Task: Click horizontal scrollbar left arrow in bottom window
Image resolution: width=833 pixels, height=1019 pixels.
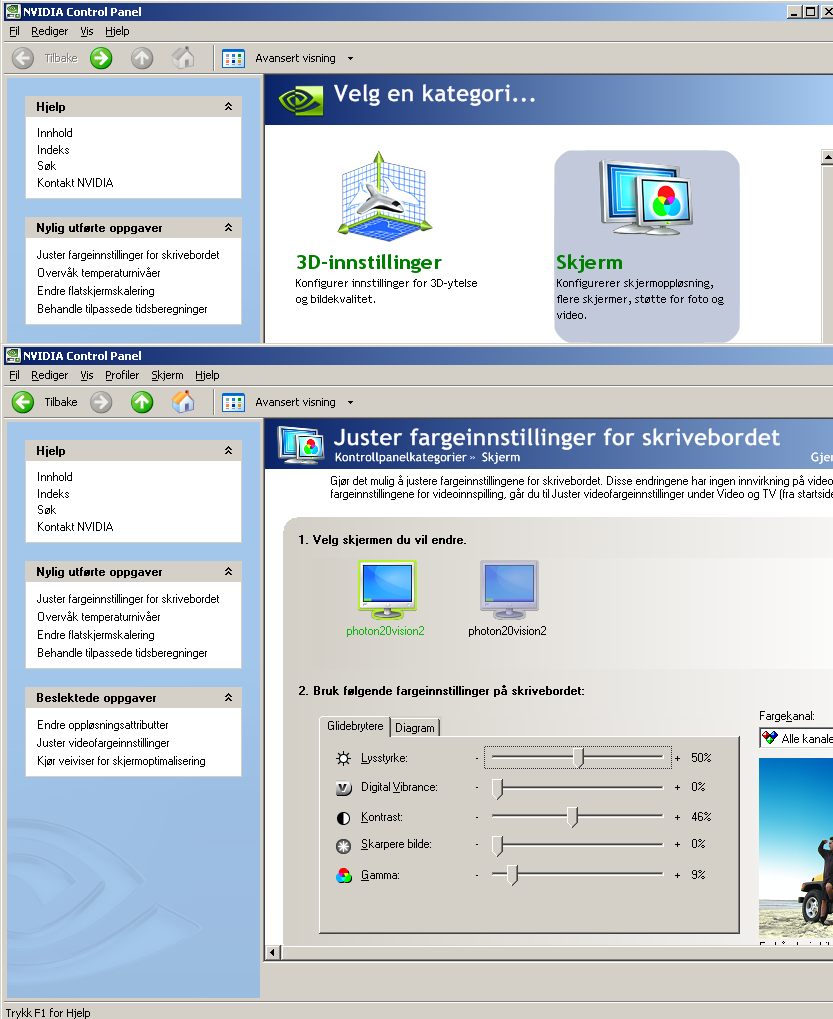Action: (272, 953)
